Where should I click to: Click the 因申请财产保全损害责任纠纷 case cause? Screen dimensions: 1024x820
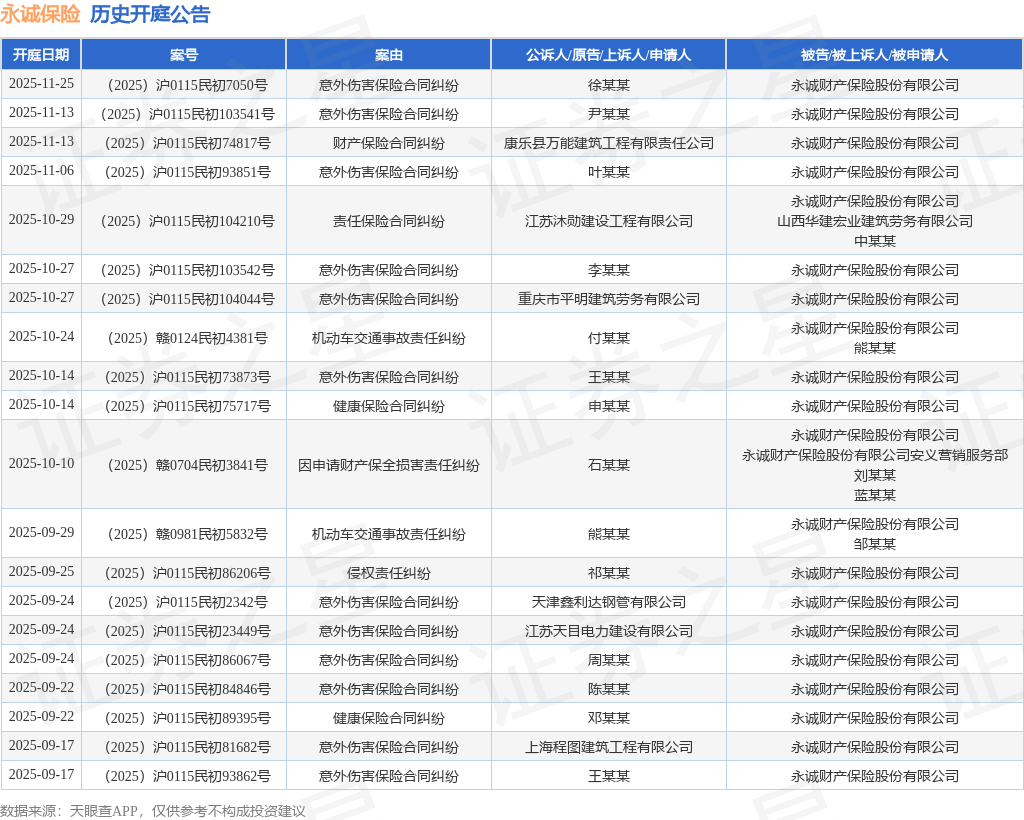click(389, 465)
